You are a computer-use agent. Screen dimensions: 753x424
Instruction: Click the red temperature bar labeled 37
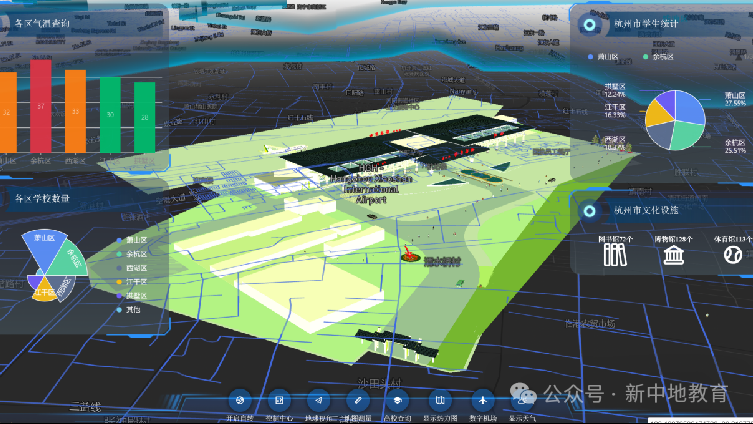[x=41, y=106]
